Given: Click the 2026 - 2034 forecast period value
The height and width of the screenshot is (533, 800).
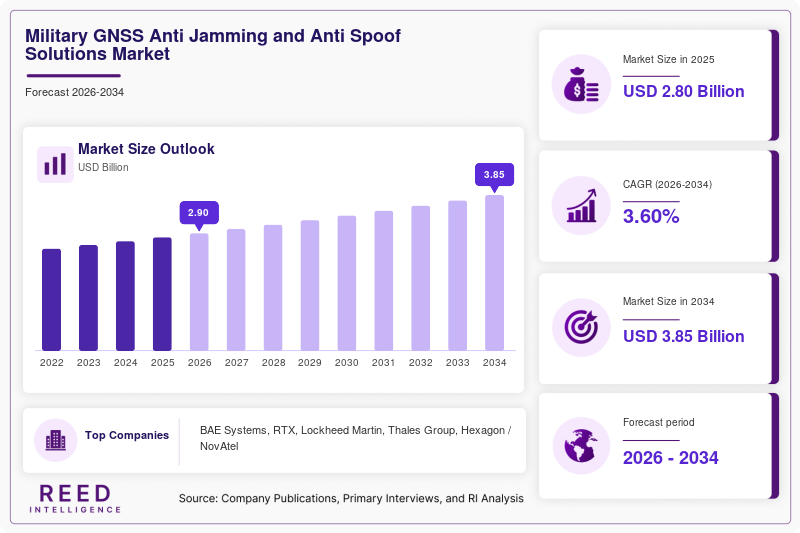Looking at the screenshot, I should tap(670, 458).
